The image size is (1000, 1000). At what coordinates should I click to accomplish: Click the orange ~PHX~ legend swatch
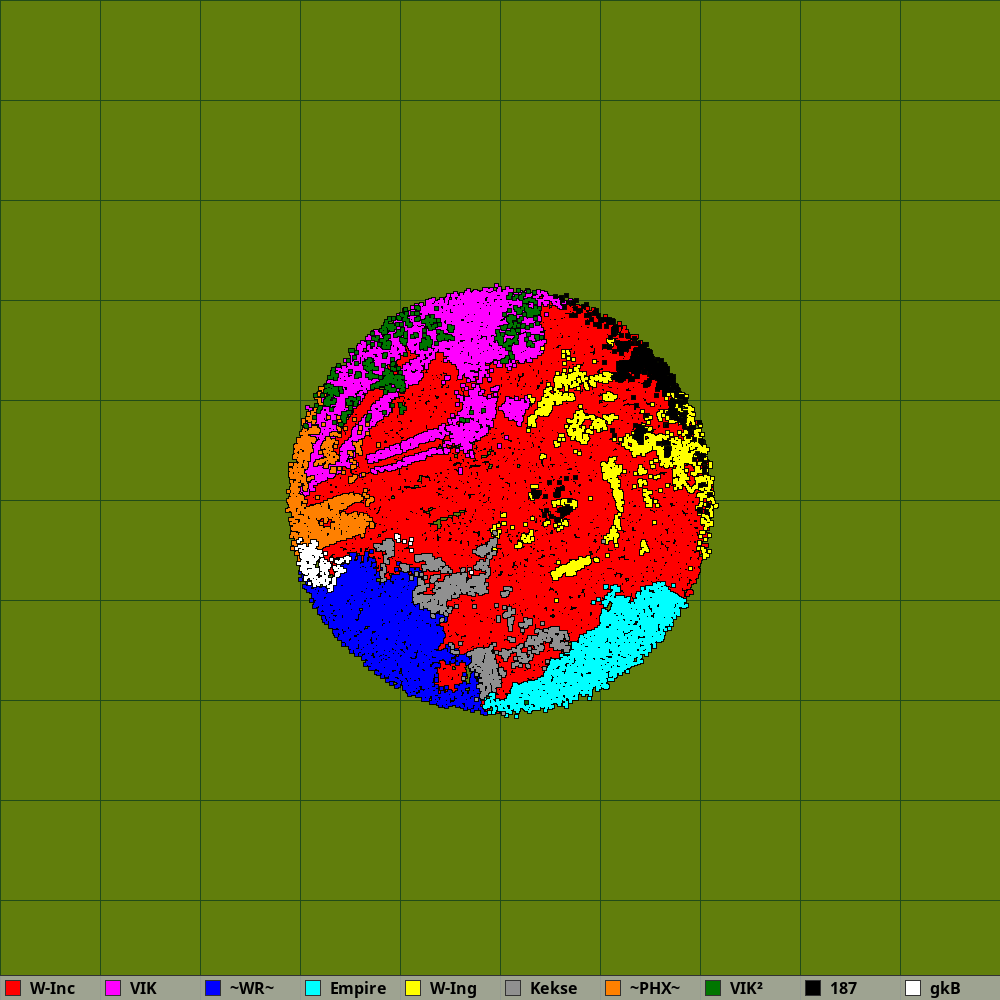[613, 988]
